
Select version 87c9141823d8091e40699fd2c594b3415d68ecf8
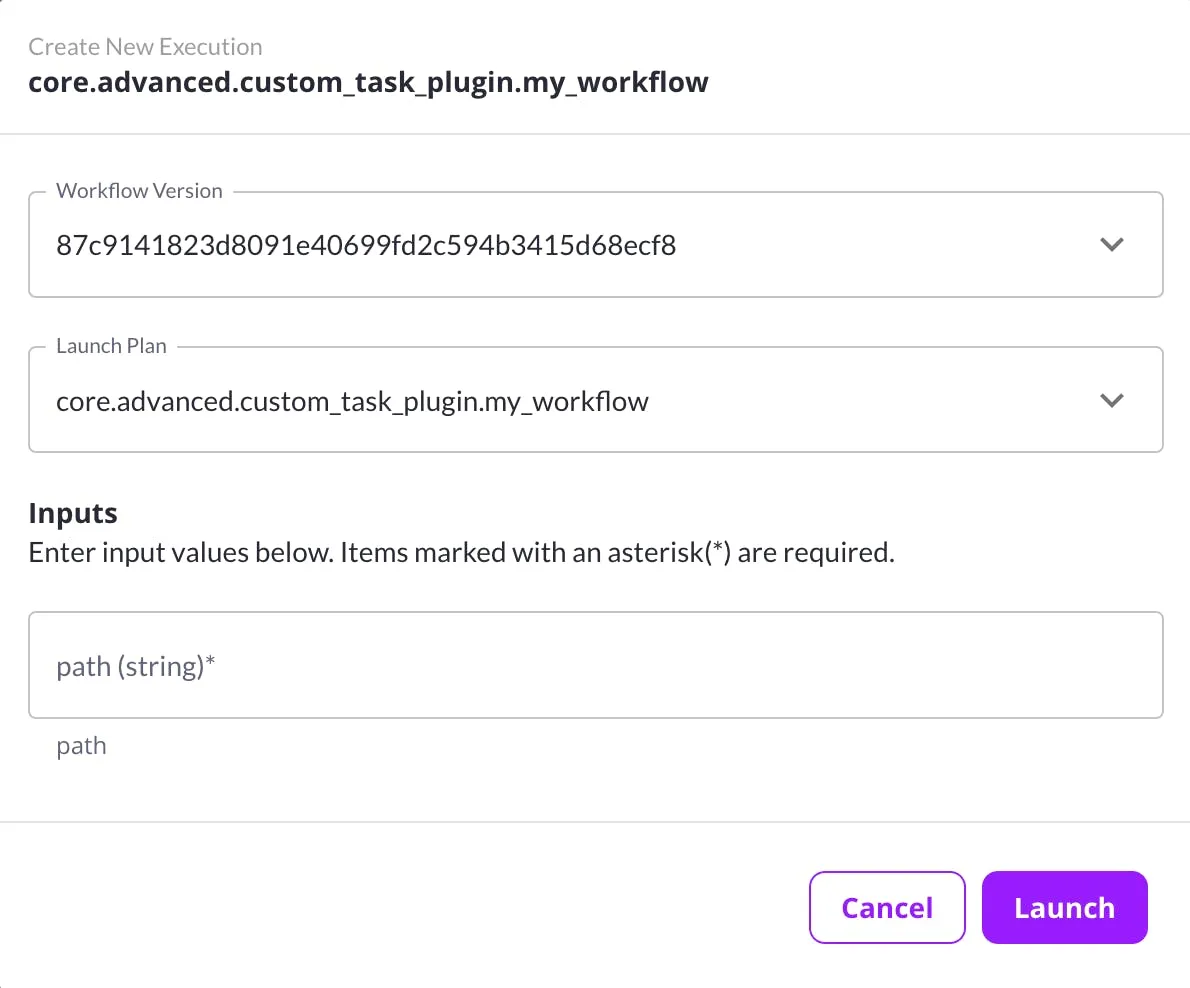coord(365,245)
